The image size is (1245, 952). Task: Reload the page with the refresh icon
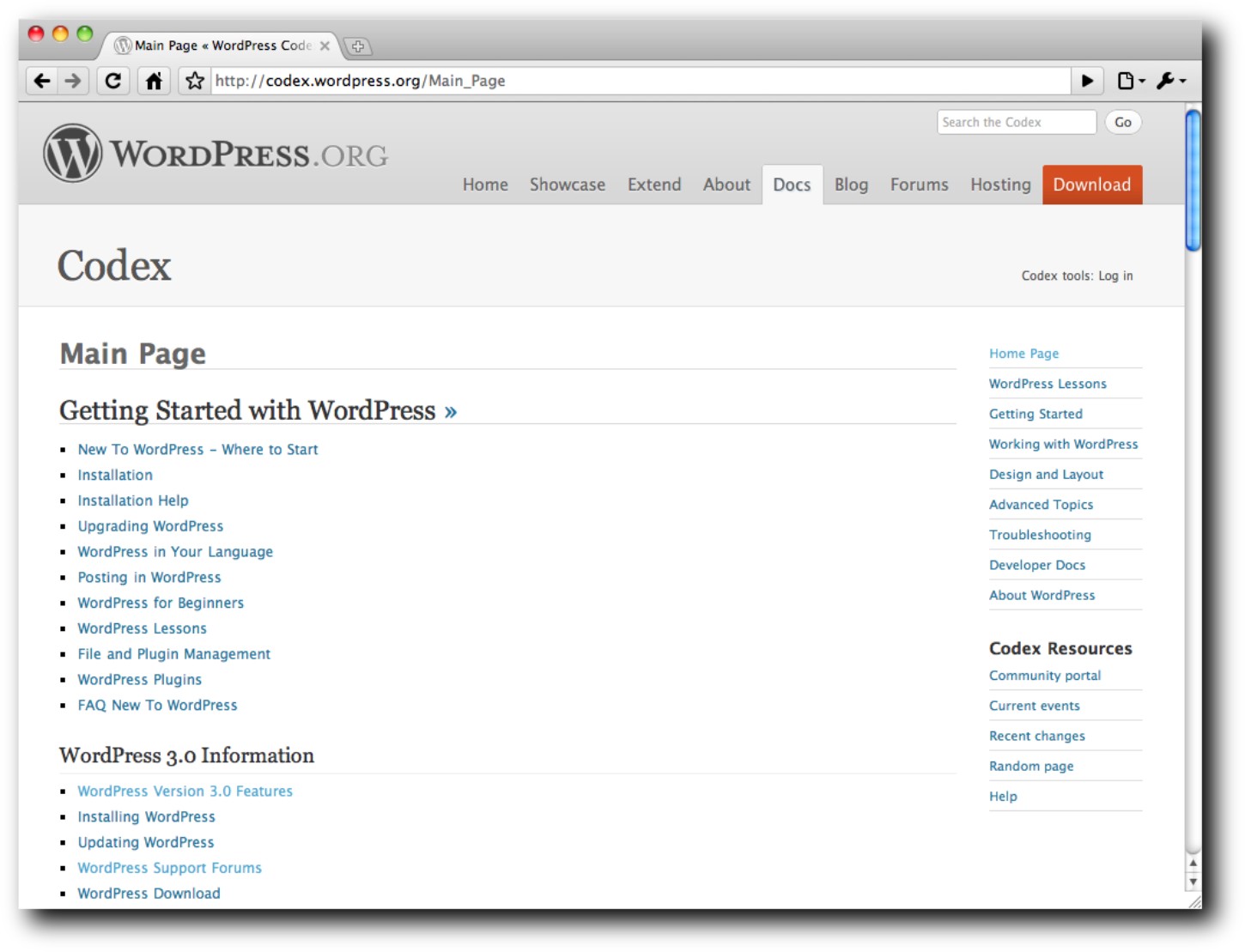[113, 81]
